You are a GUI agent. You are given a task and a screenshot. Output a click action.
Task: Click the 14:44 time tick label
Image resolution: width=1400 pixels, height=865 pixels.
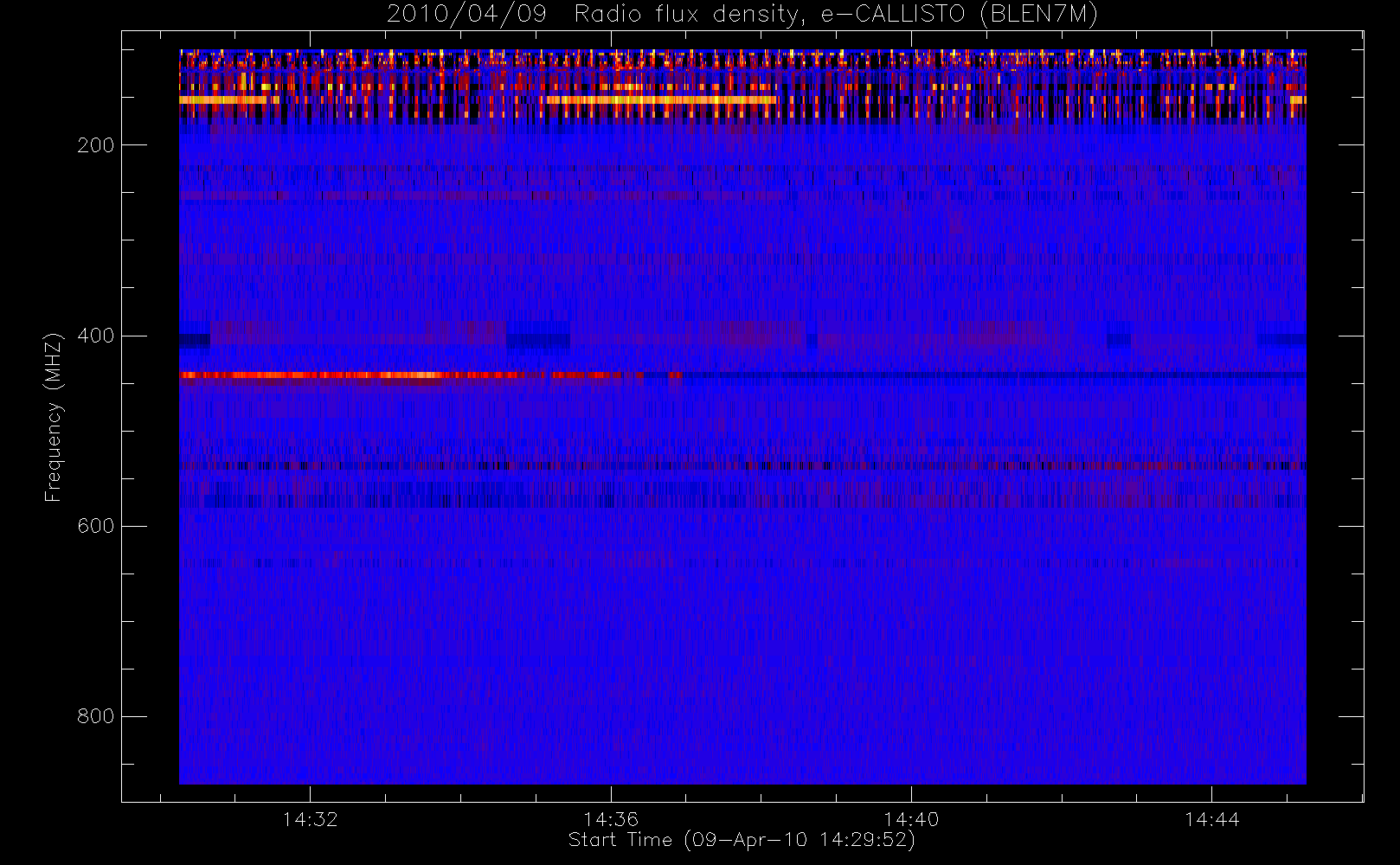tap(1211, 819)
